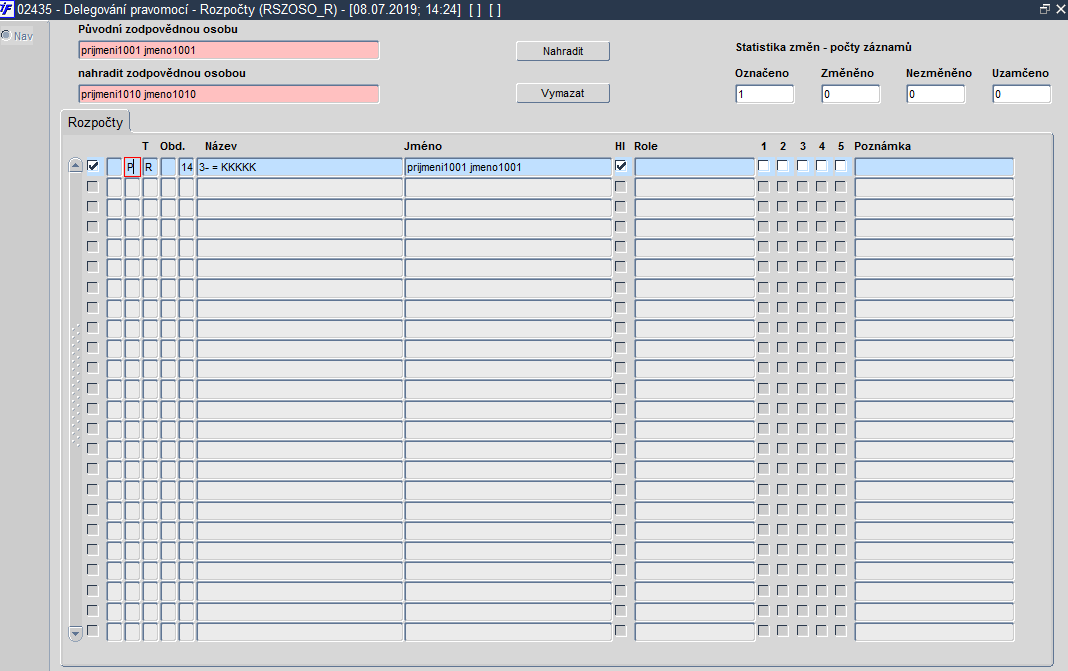
Task: Uncheck selection checkbox of KKKKK row
Action: (x=93, y=166)
